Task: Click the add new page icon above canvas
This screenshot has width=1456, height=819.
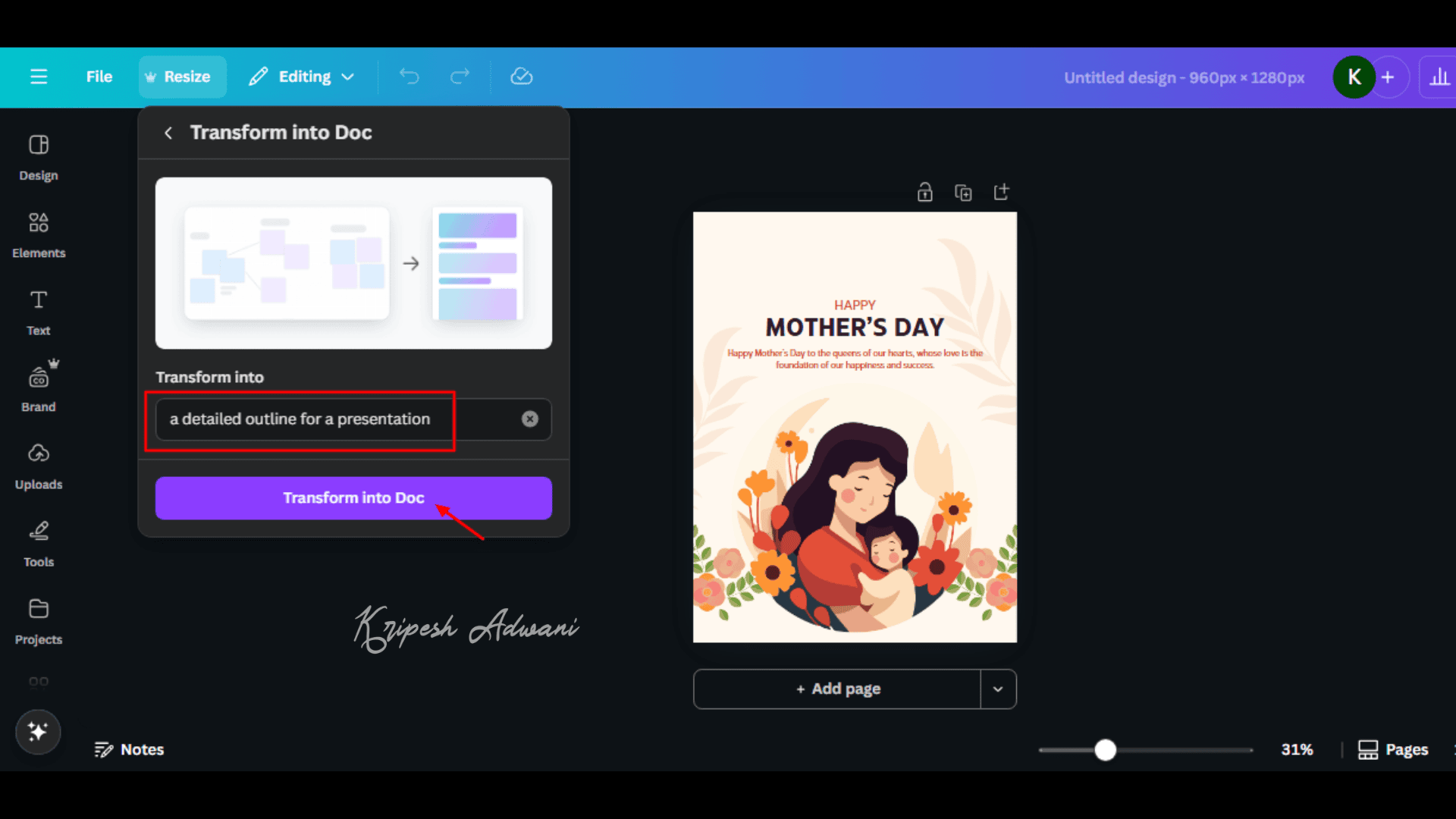Action: [x=1001, y=193]
